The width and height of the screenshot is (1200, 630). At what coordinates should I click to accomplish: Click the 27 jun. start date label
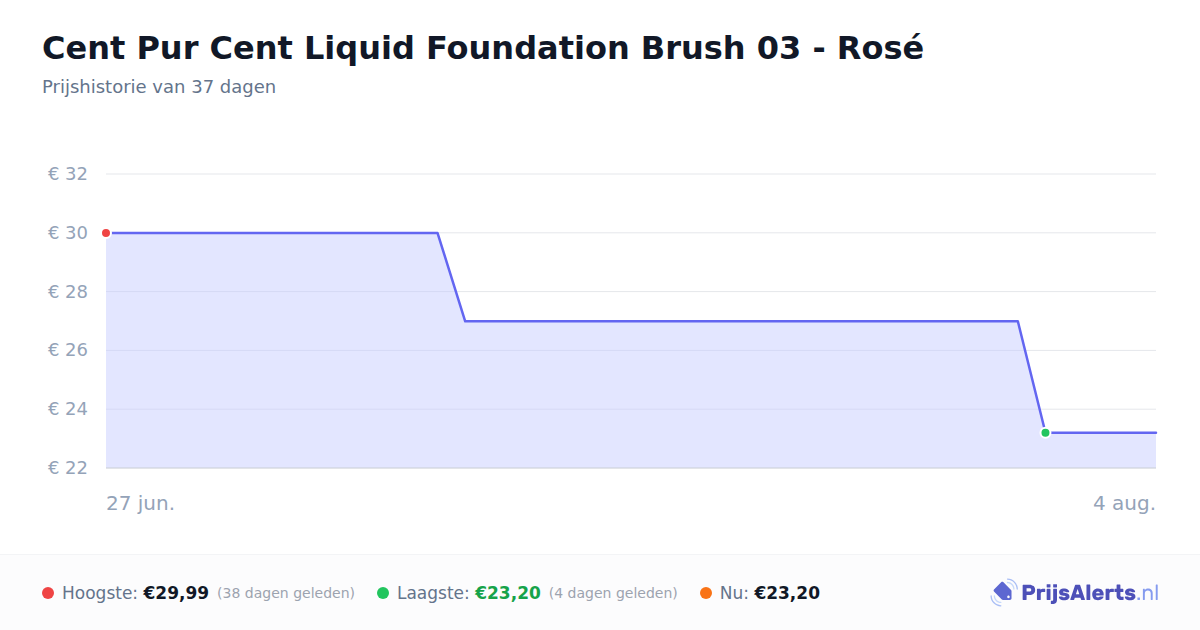click(x=141, y=503)
